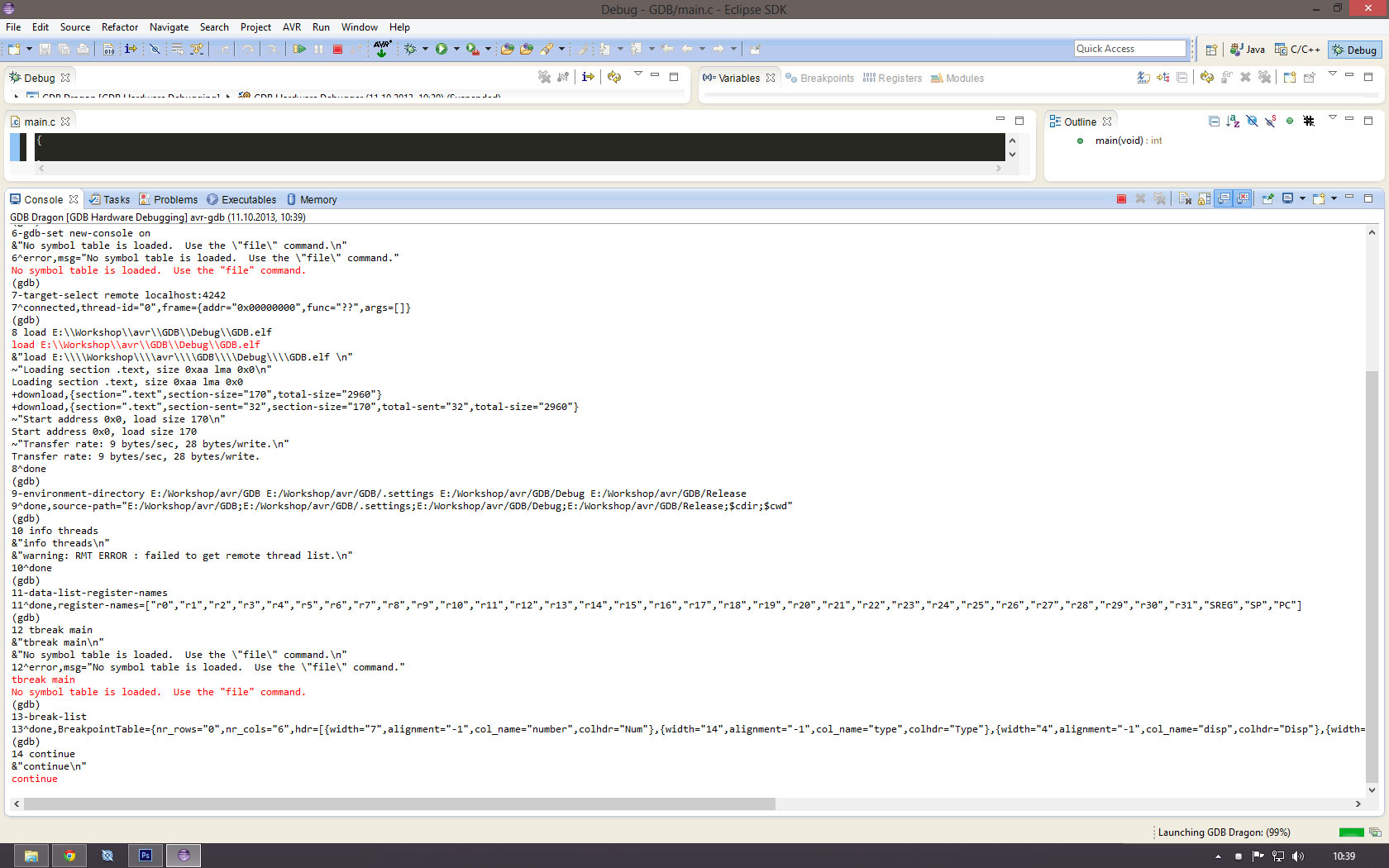Click the Suspend pause button in toolbar
This screenshot has width=1389, height=868.
pos(319,50)
